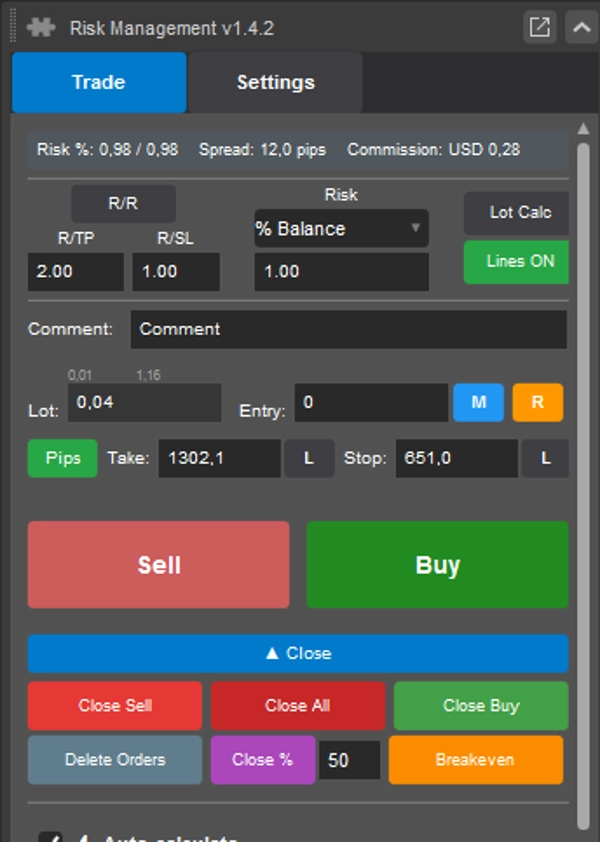
Task: Edit the Take profit value field
Action: [x=219, y=458]
